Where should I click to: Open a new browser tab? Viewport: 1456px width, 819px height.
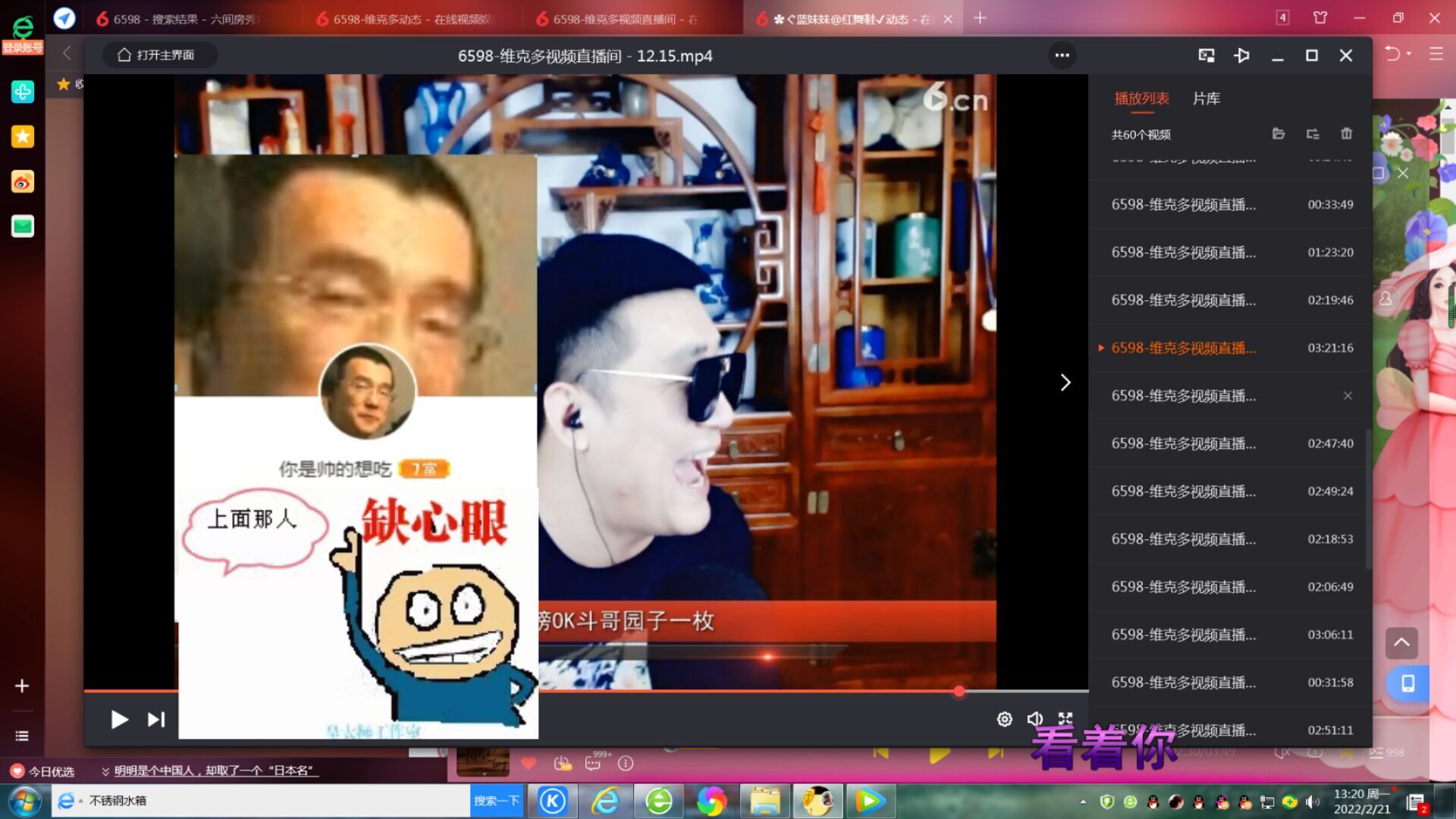980,17
